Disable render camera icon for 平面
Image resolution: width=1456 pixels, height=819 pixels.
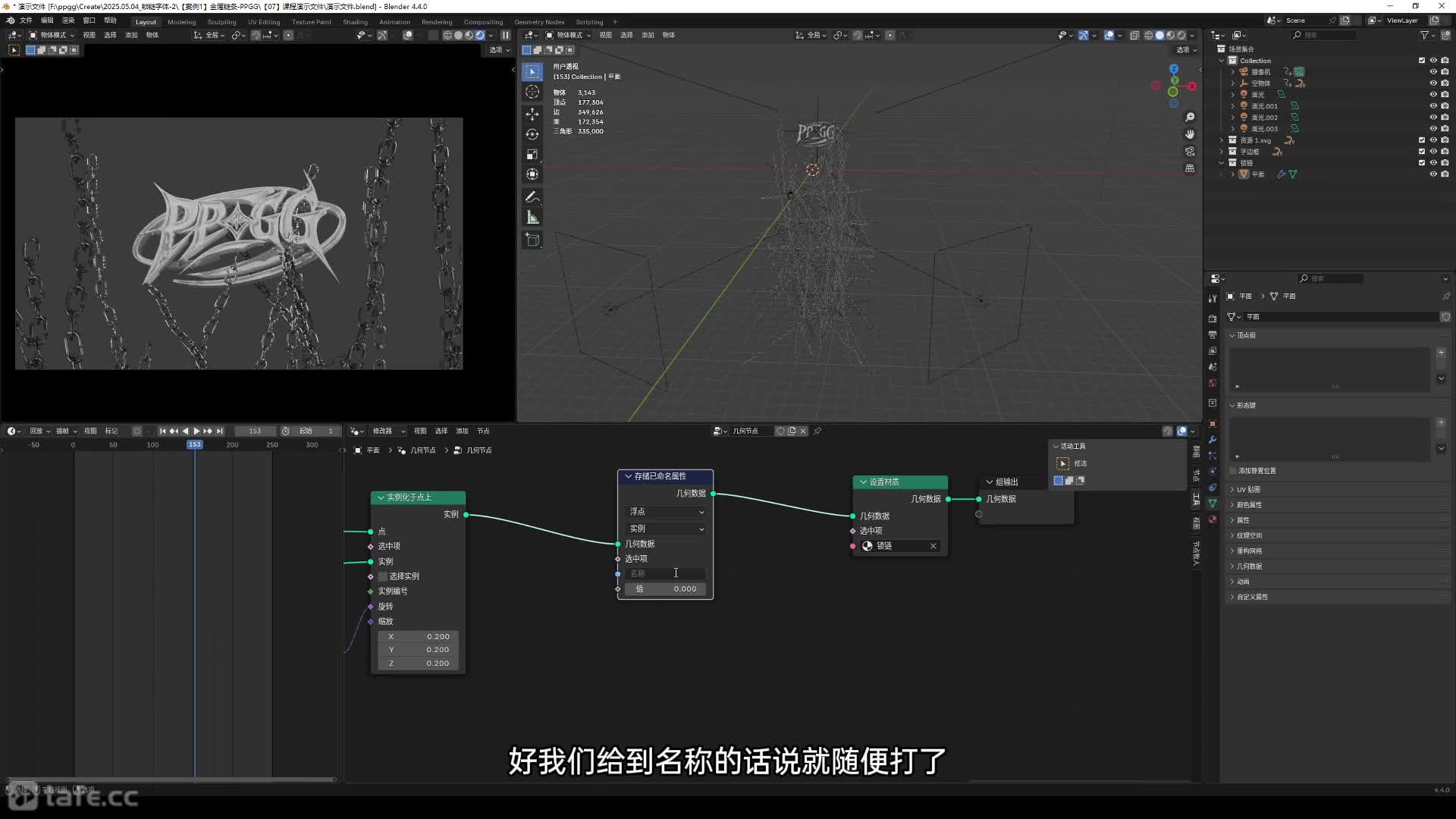[x=1445, y=174]
